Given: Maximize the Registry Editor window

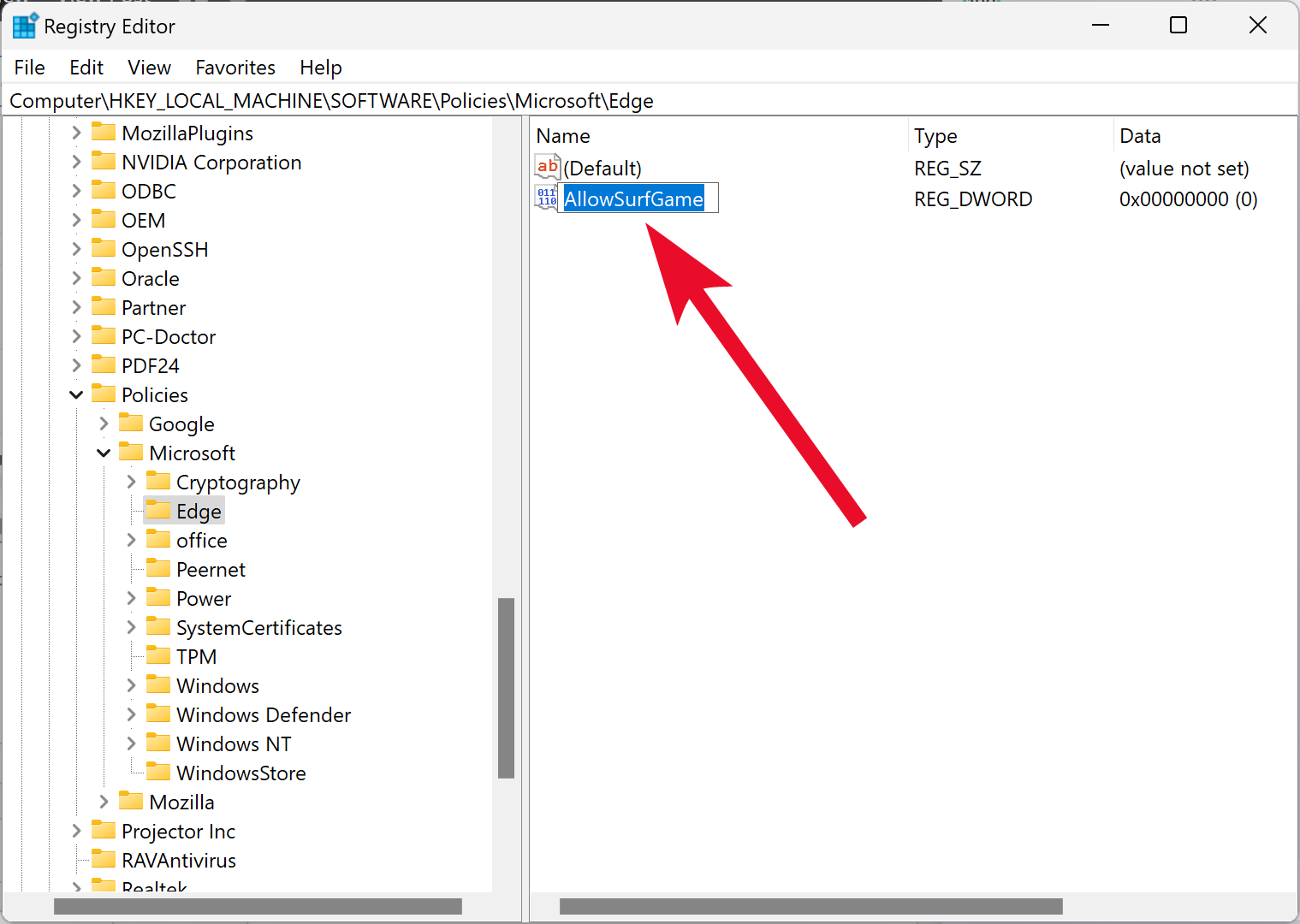Looking at the screenshot, I should tap(1178, 25).
